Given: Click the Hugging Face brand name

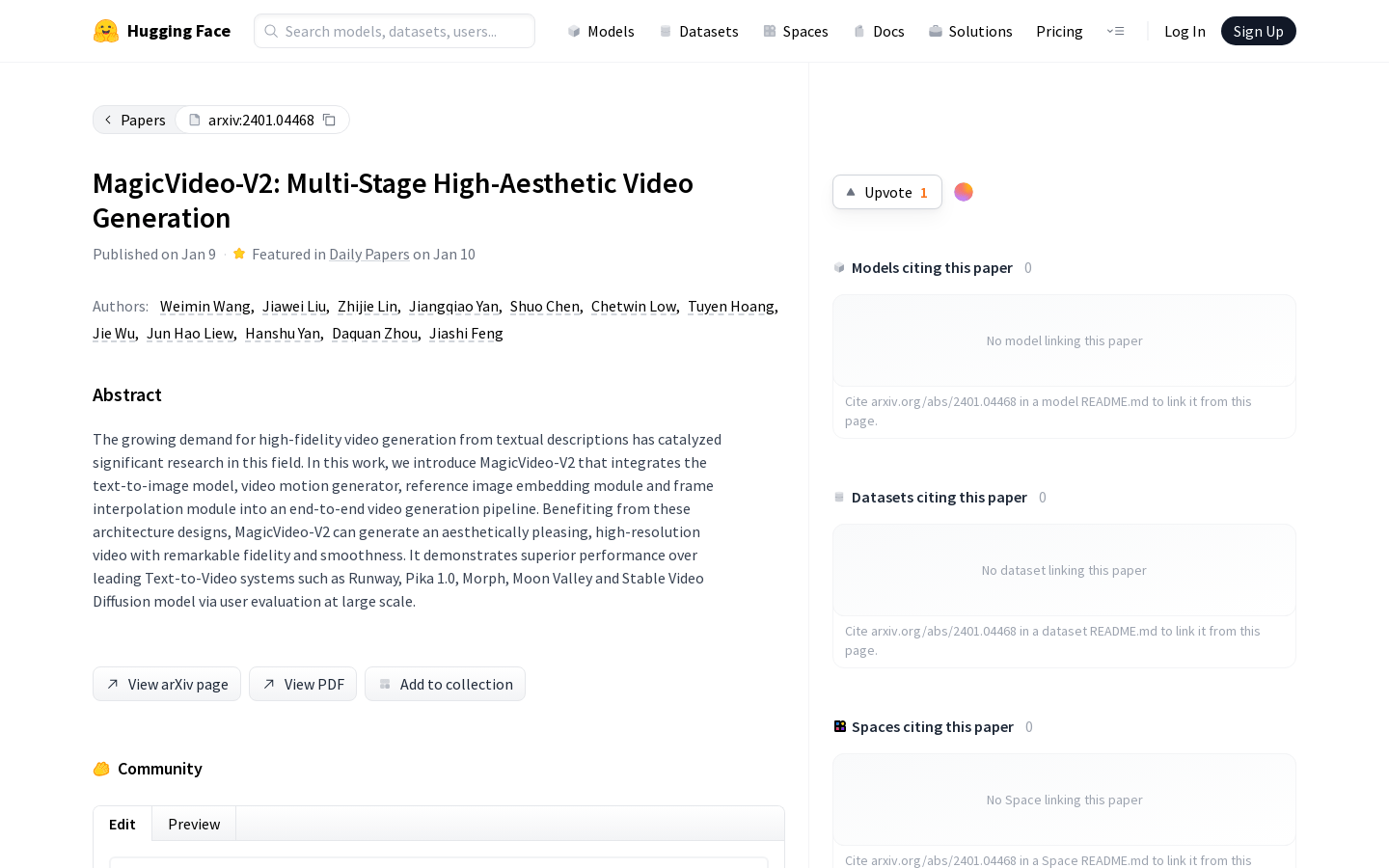Looking at the screenshot, I should tap(178, 31).
